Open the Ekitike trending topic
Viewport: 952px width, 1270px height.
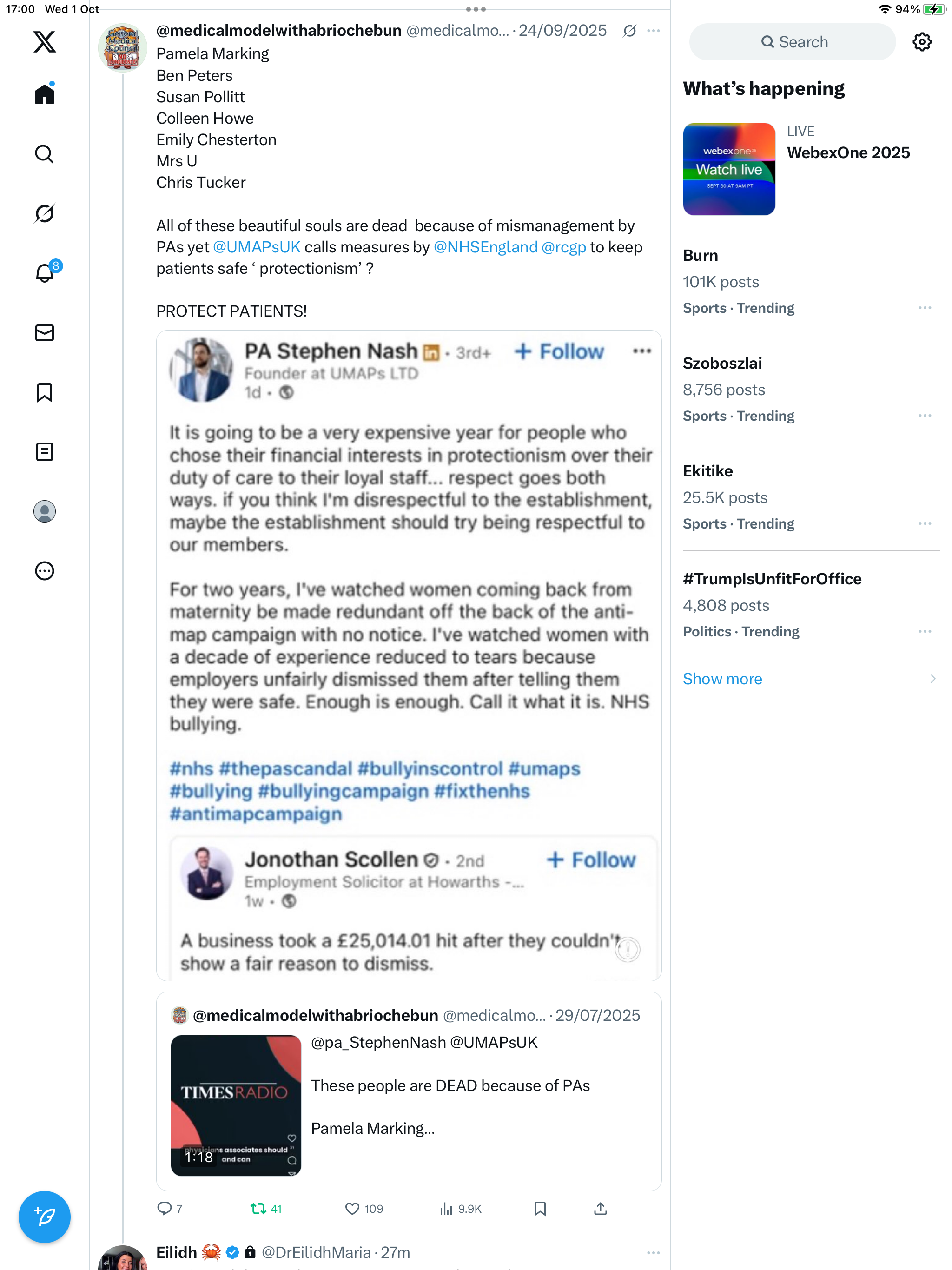(x=707, y=471)
